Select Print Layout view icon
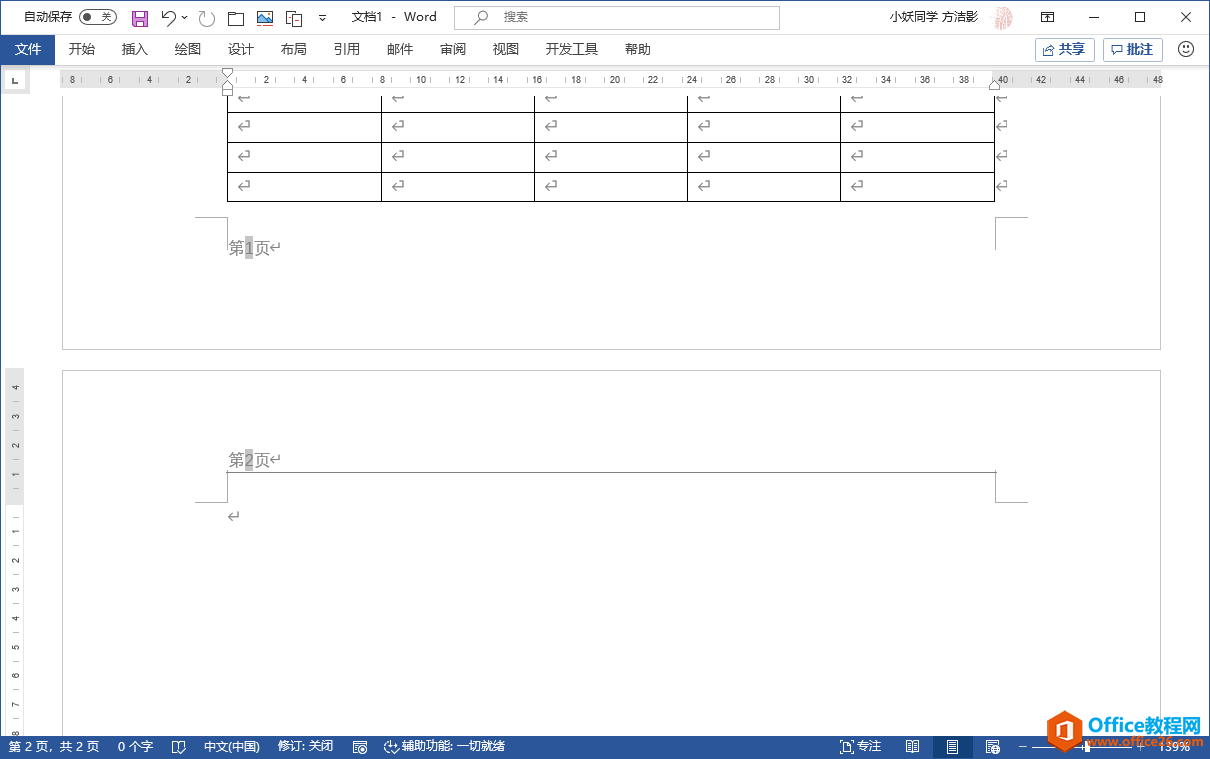The height and width of the screenshot is (759, 1210). [x=952, y=747]
